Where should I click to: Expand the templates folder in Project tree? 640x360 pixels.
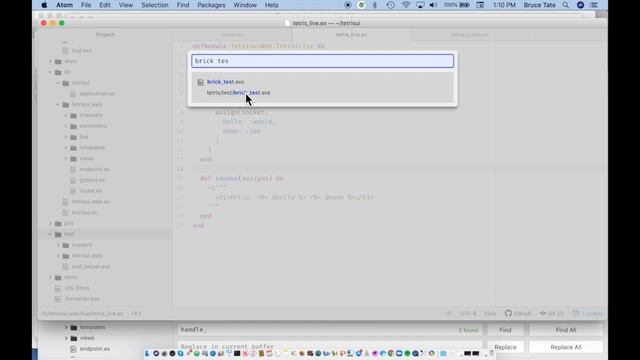[66, 148]
